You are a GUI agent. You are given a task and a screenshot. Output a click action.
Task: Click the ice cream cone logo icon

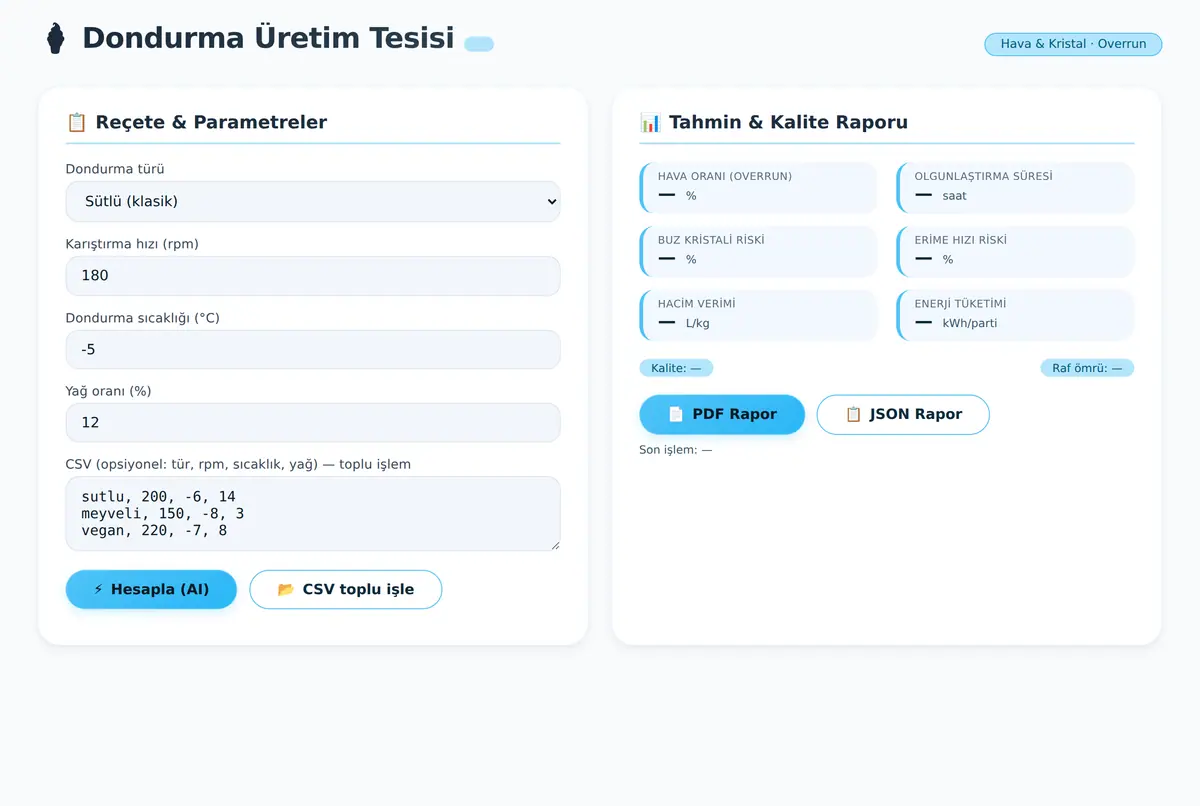pos(55,38)
